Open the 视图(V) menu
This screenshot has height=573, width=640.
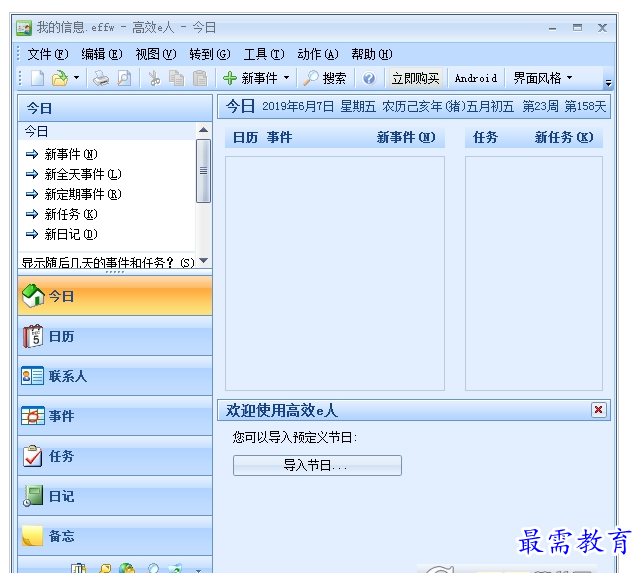(x=156, y=54)
